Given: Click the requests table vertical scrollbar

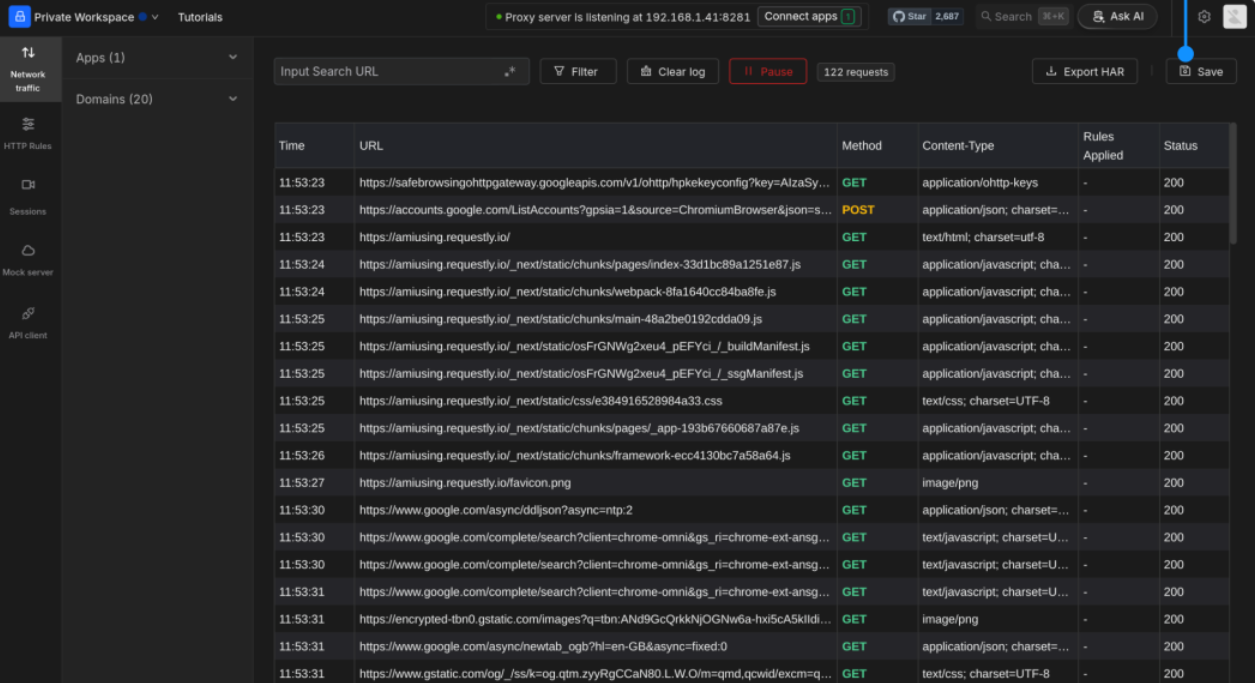Looking at the screenshot, I should coord(1232,185).
